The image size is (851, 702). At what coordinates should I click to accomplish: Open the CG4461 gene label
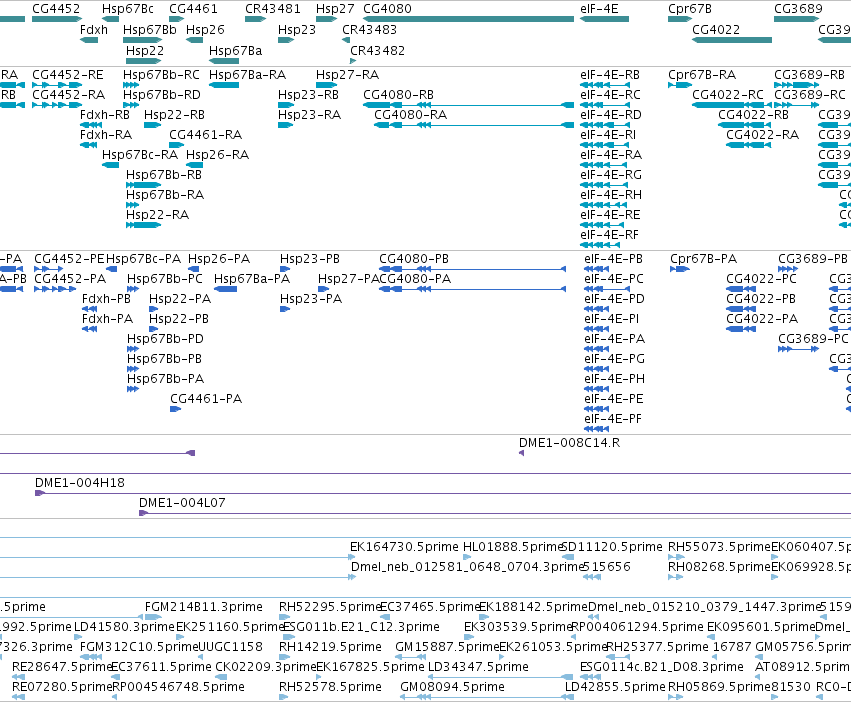click(193, 9)
